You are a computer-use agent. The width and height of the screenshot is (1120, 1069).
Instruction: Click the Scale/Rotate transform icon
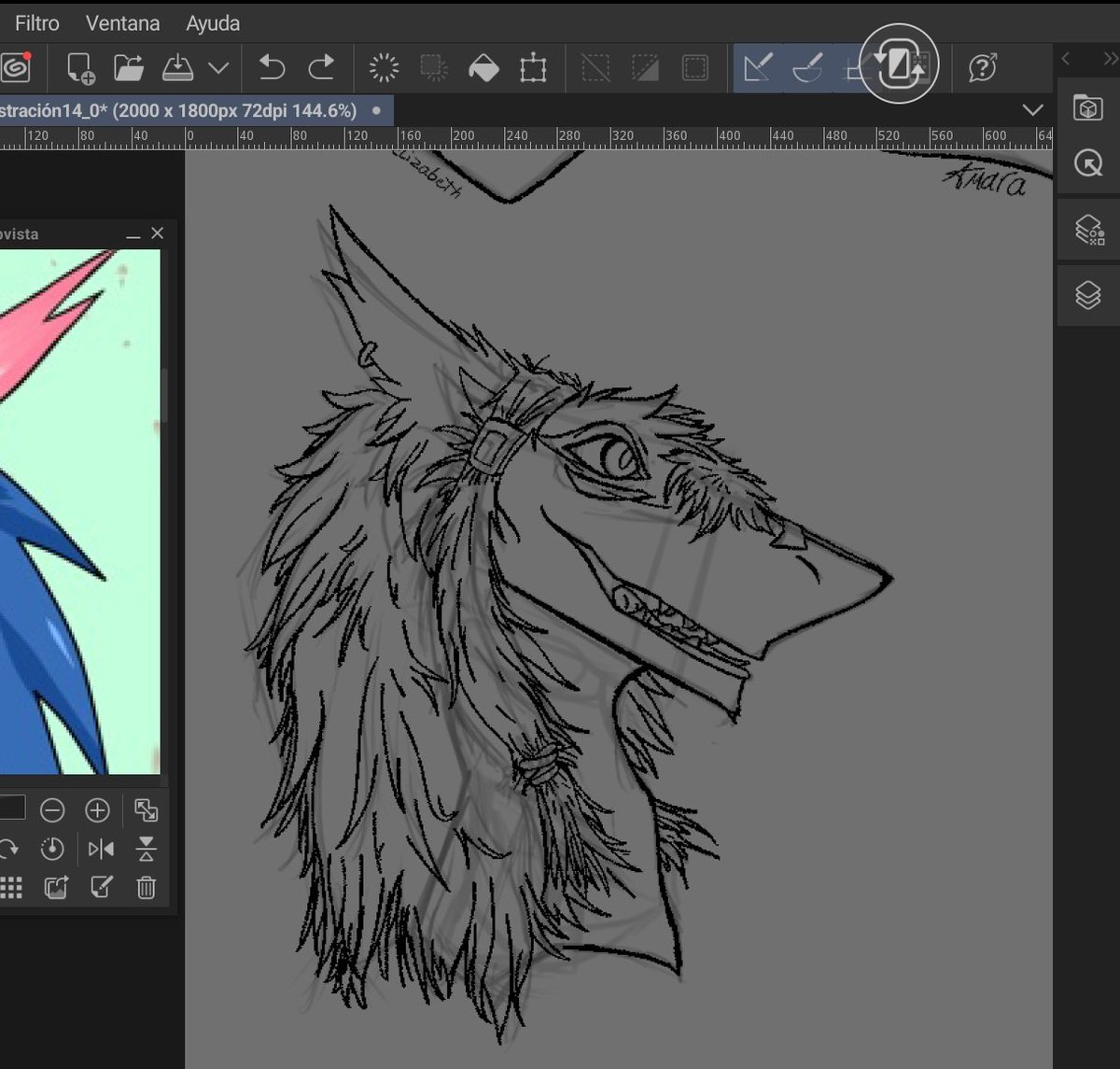(x=533, y=68)
